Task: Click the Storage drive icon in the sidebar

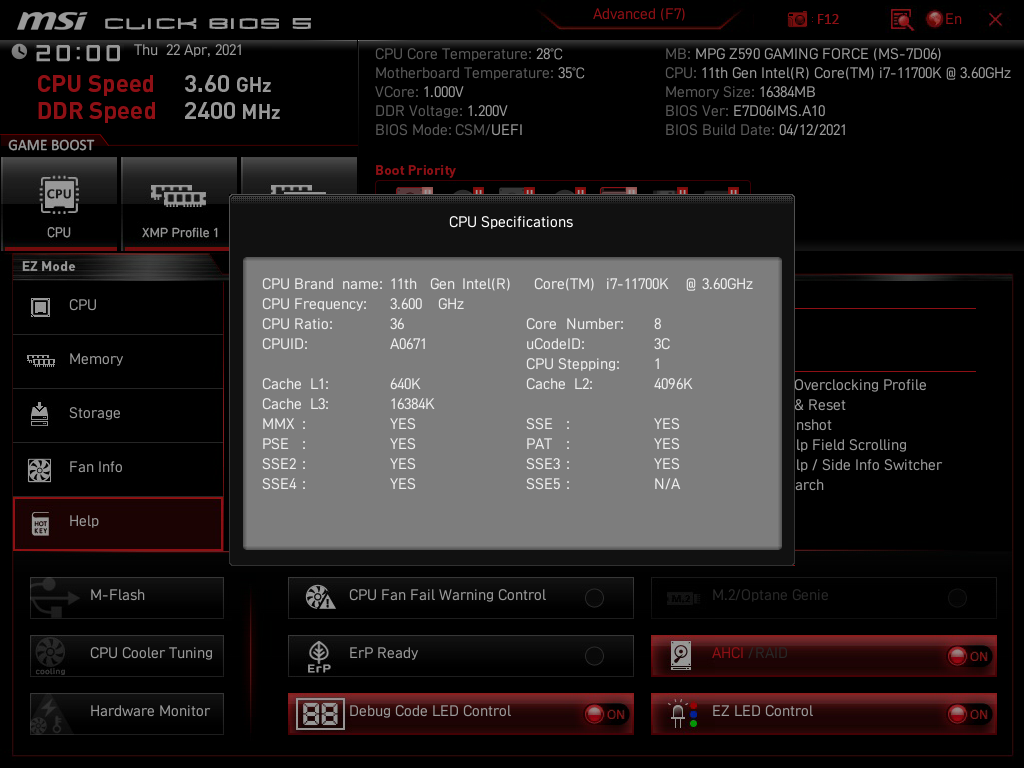Action: click(x=40, y=414)
